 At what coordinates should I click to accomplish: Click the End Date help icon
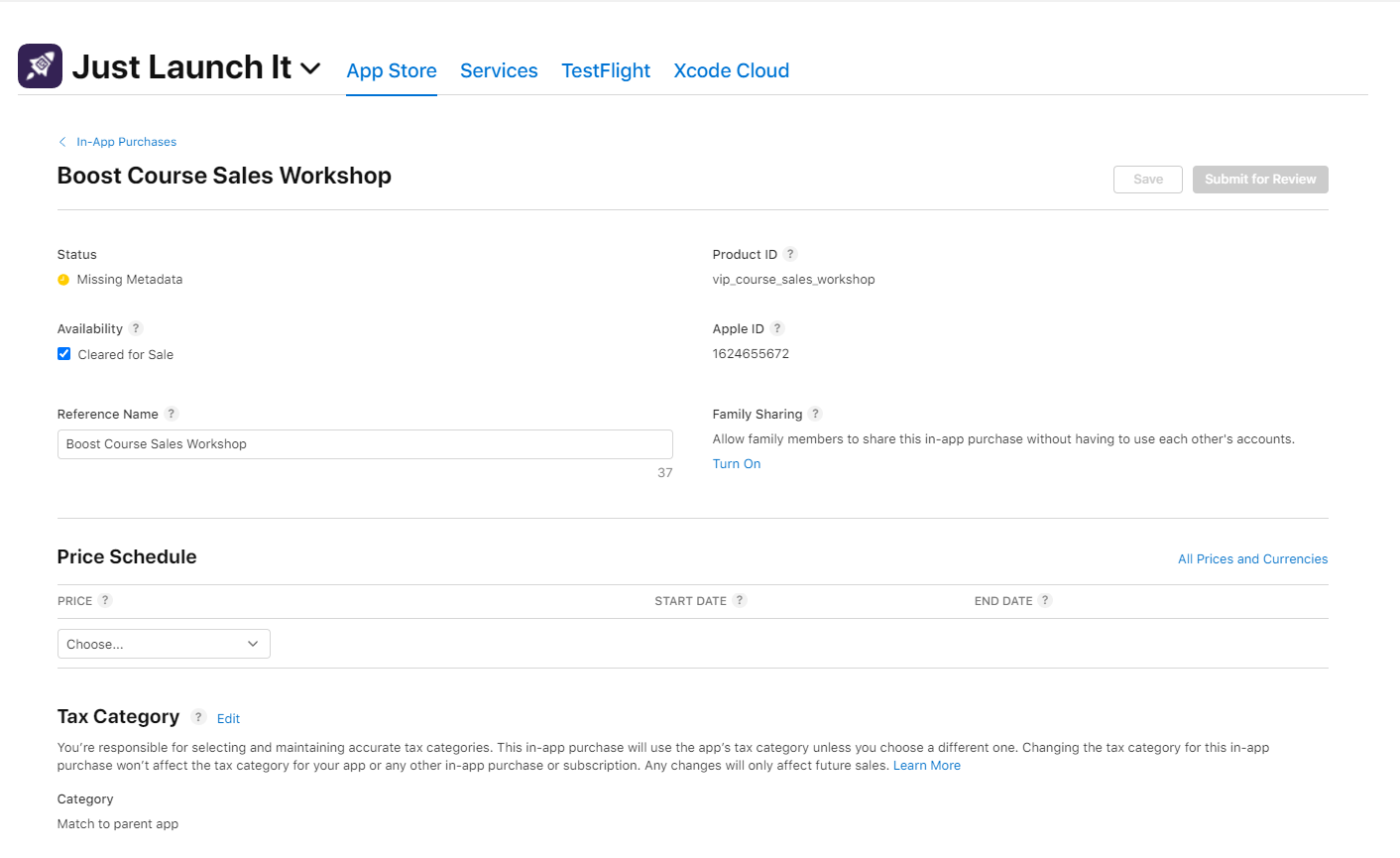(x=1045, y=600)
